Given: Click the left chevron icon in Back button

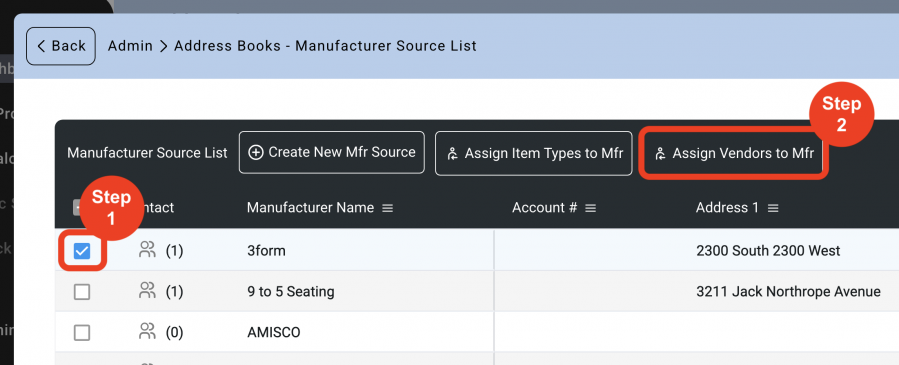Looking at the screenshot, I should tap(41, 46).
